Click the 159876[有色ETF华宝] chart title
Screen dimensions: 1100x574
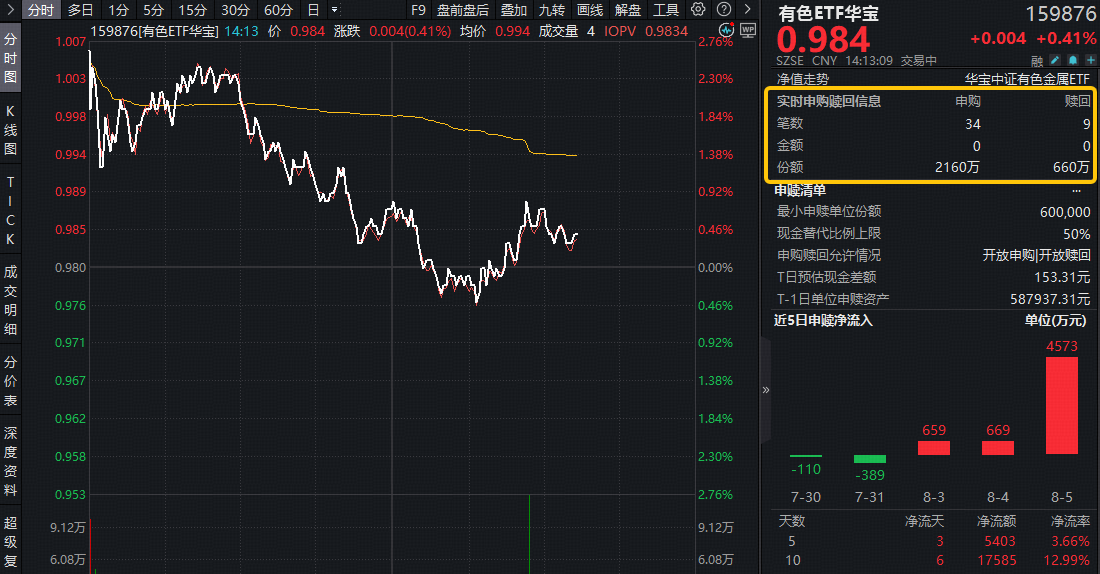pos(154,31)
